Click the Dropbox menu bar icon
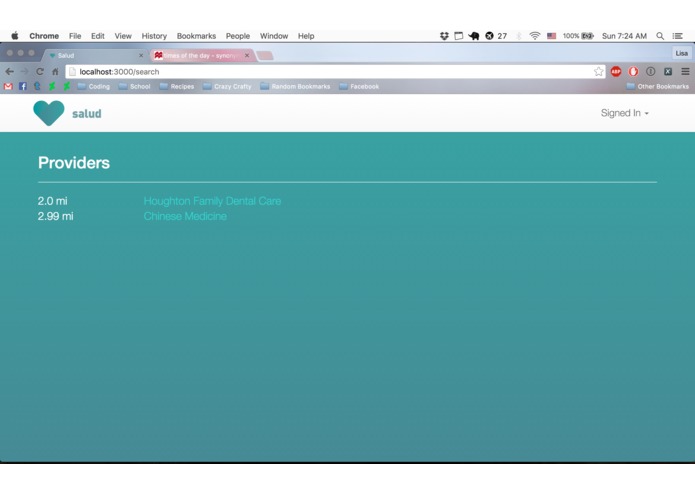Viewport: 695px width, 494px height. pos(444,36)
